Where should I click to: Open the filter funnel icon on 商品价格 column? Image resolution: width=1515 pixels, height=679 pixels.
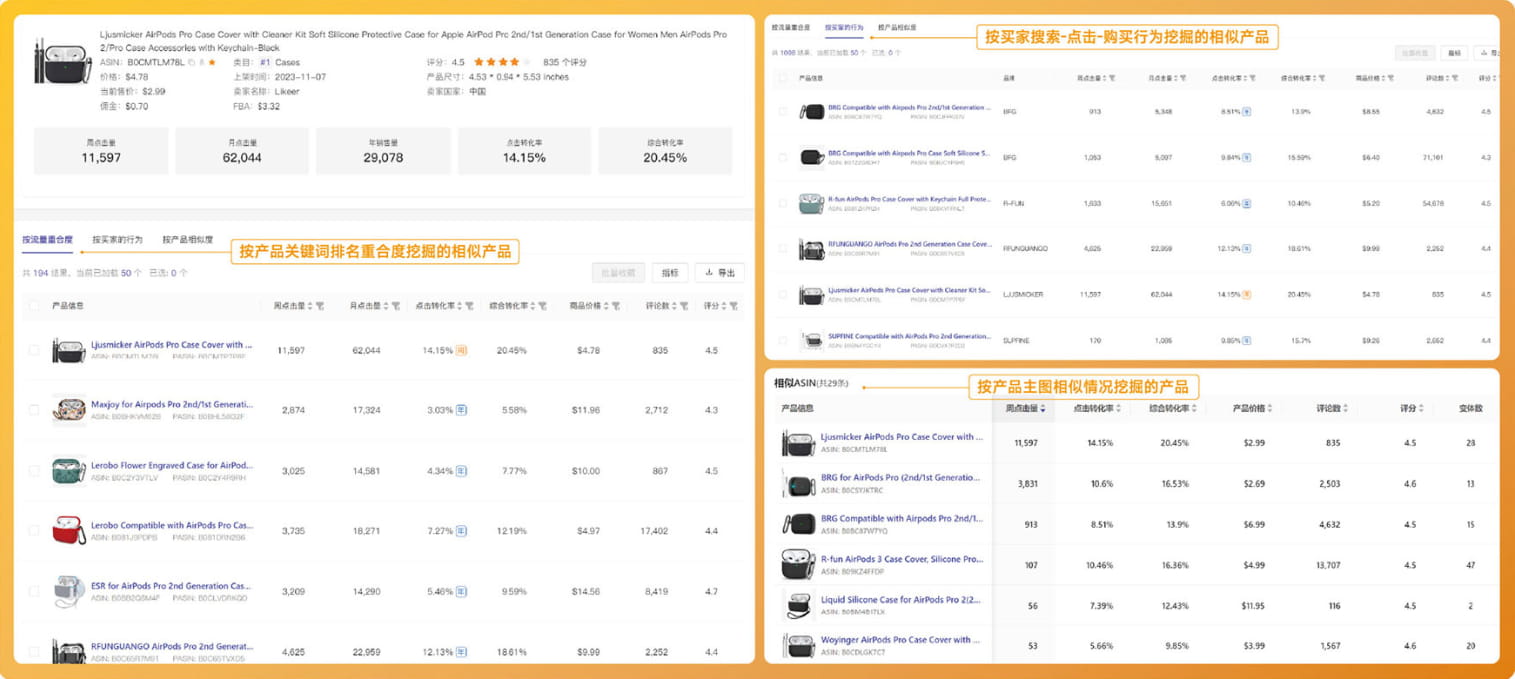pyautogui.click(x=617, y=306)
